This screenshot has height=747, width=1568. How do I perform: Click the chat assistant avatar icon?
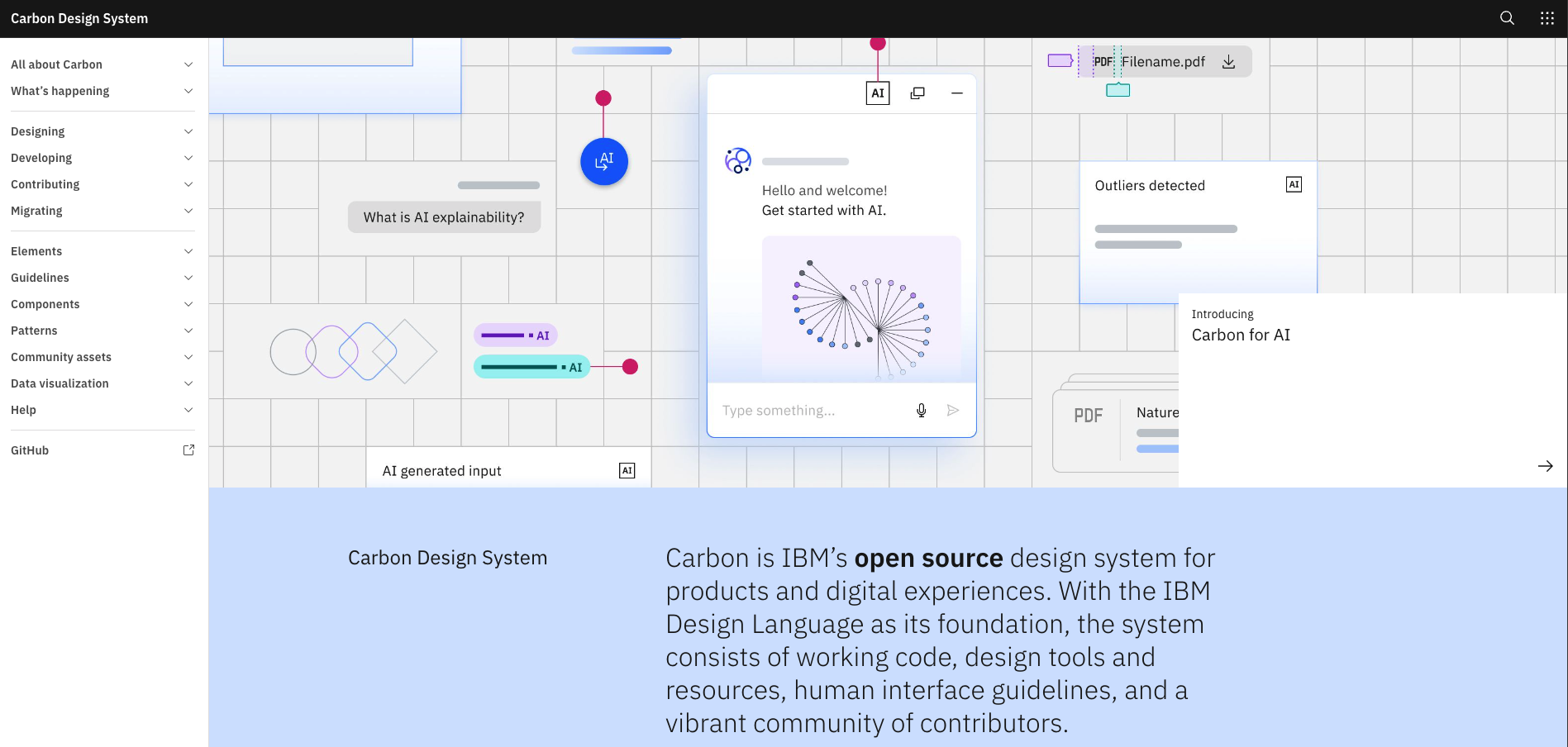click(x=738, y=160)
